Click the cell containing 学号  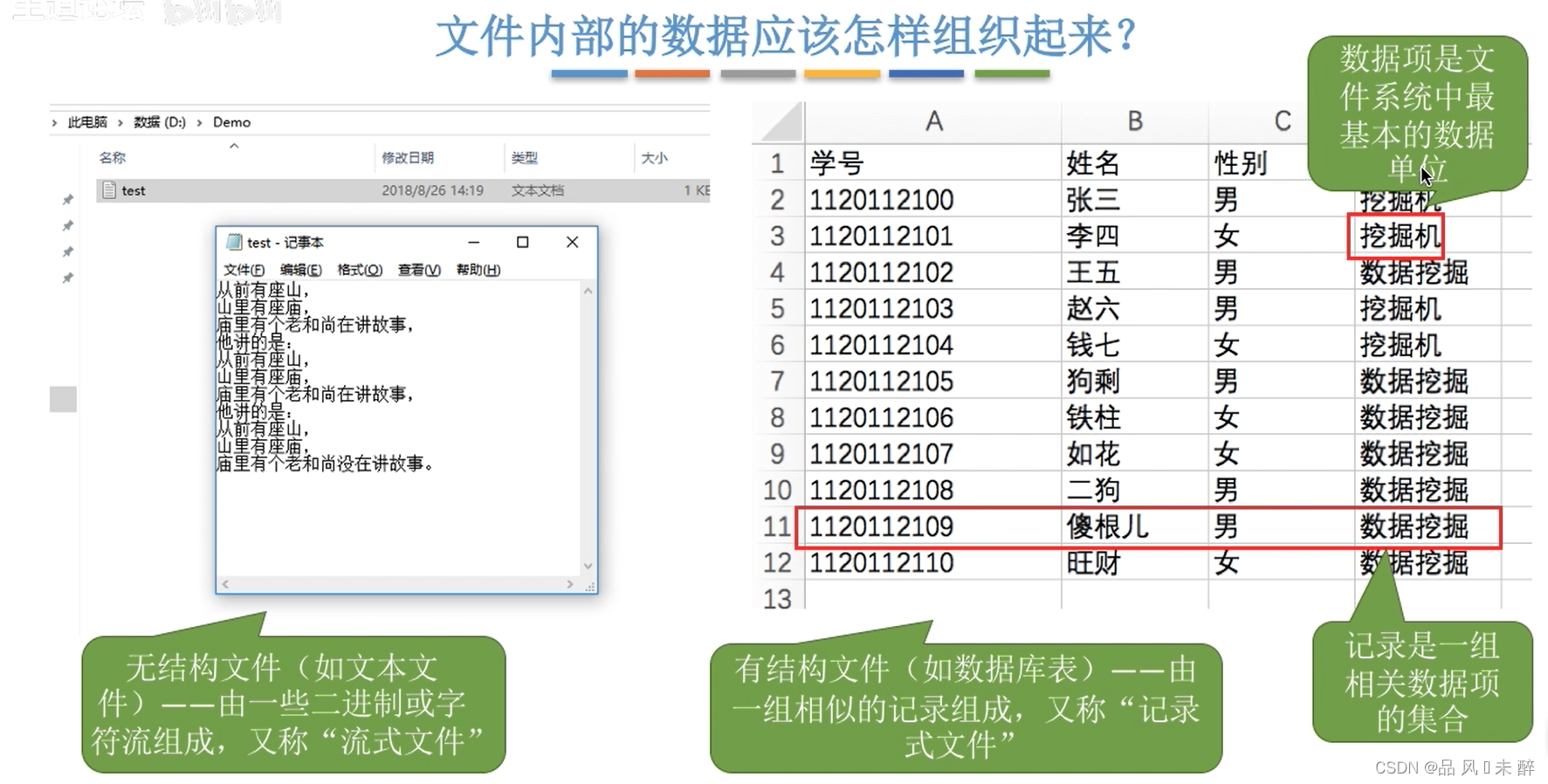pyautogui.click(x=933, y=163)
